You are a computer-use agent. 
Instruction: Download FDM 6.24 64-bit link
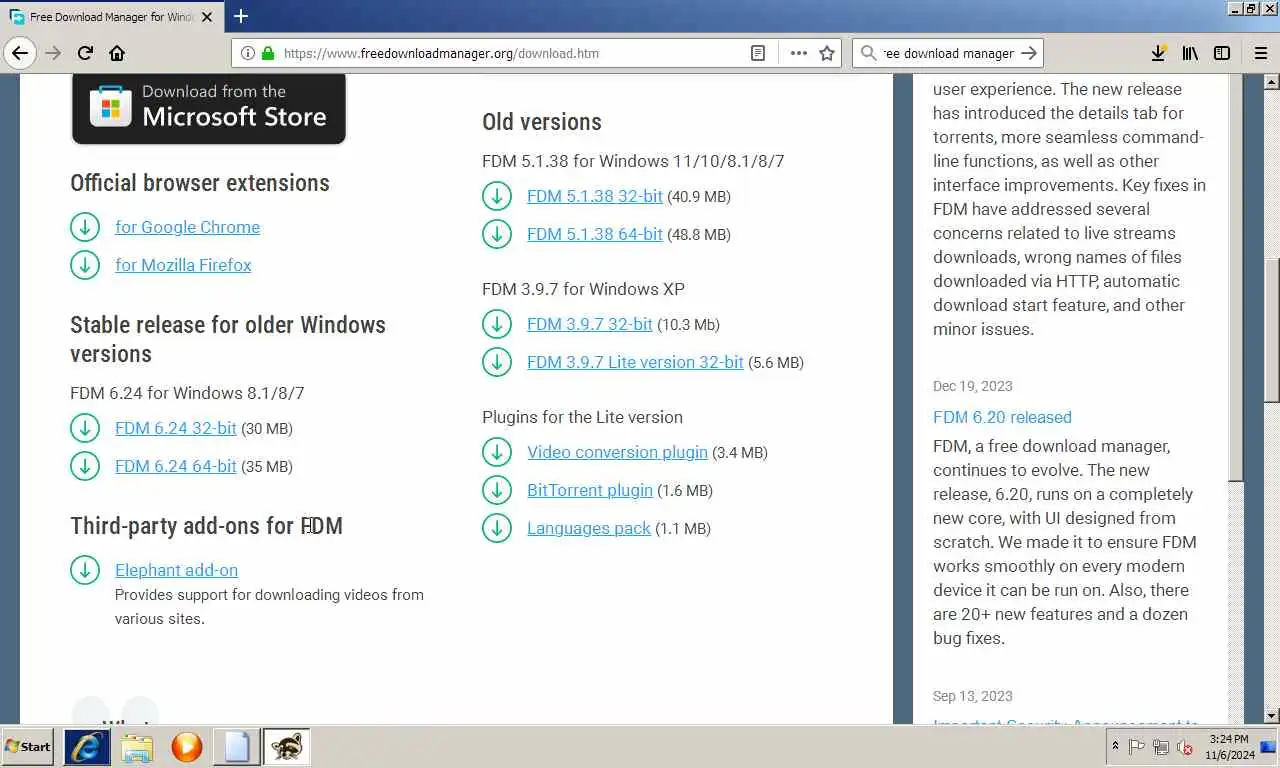coord(176,466)
